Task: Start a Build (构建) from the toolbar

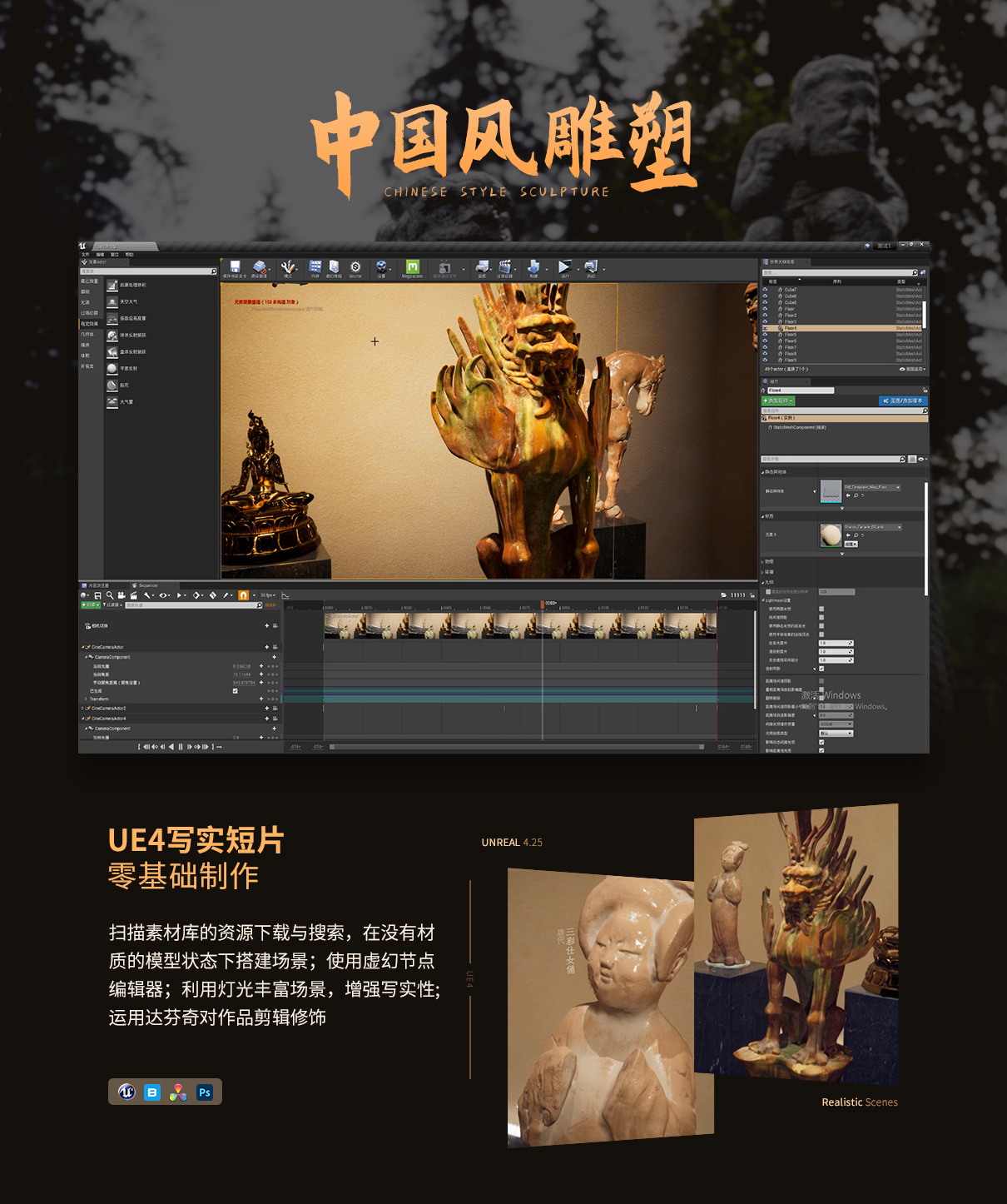Action: pos(535,268)
